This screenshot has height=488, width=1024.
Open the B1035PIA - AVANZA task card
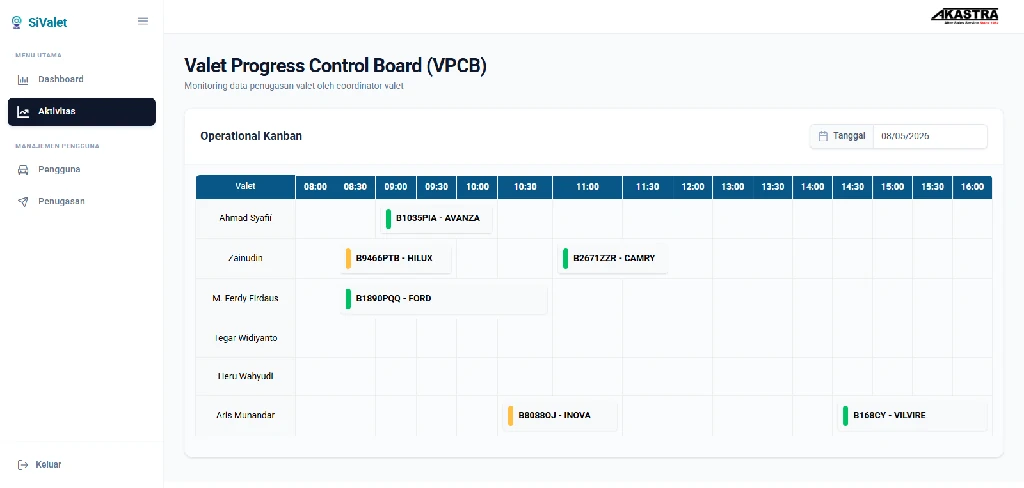[x=436, y=219]
